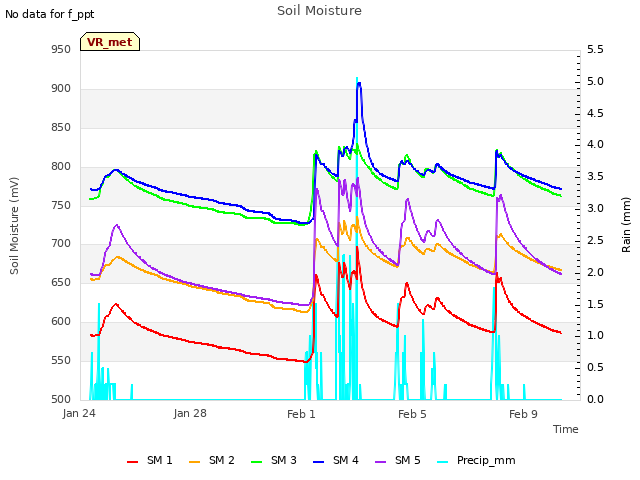Click the Rain (mm) axis label
This screenshot has height=480, width=640.
[x=626, y=225]
